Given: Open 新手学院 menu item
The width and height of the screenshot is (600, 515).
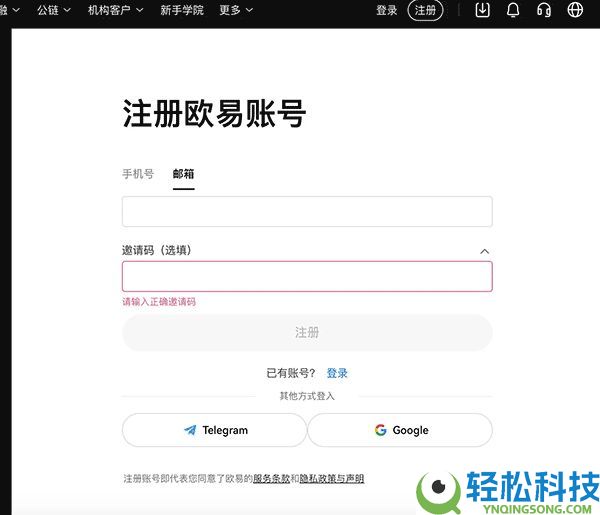Looking at the screenshot, I should point(182,10).
